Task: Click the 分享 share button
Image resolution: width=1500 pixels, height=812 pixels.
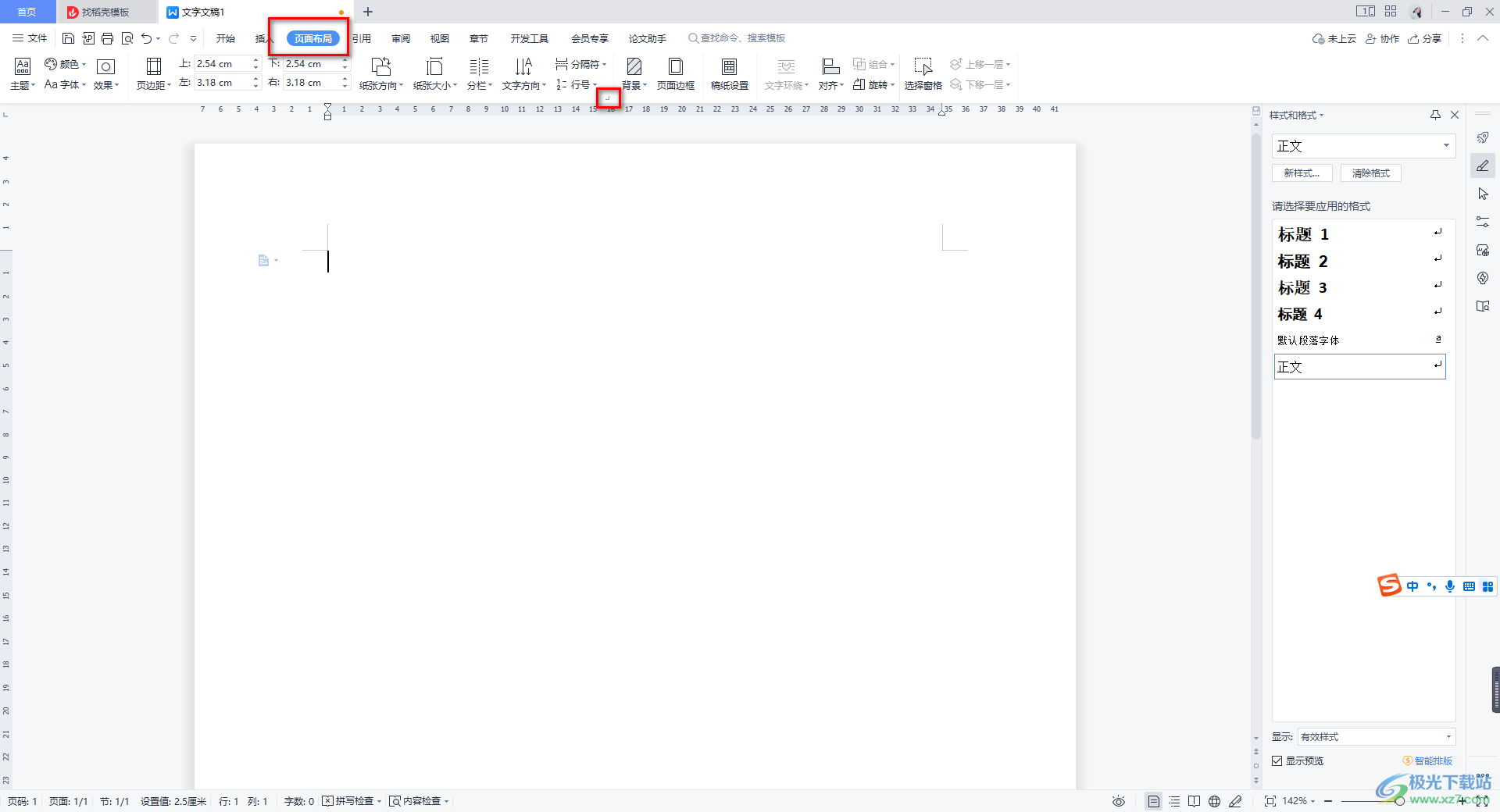Action: (1424, 38)
